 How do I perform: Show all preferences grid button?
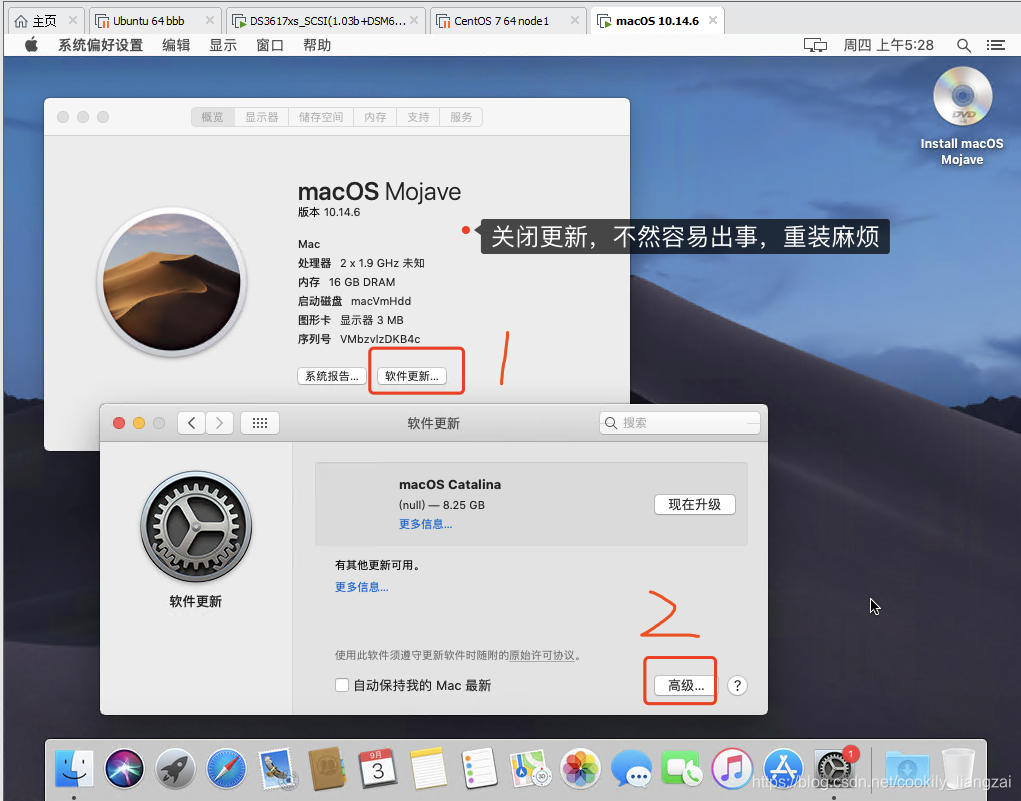pos(260,423)
